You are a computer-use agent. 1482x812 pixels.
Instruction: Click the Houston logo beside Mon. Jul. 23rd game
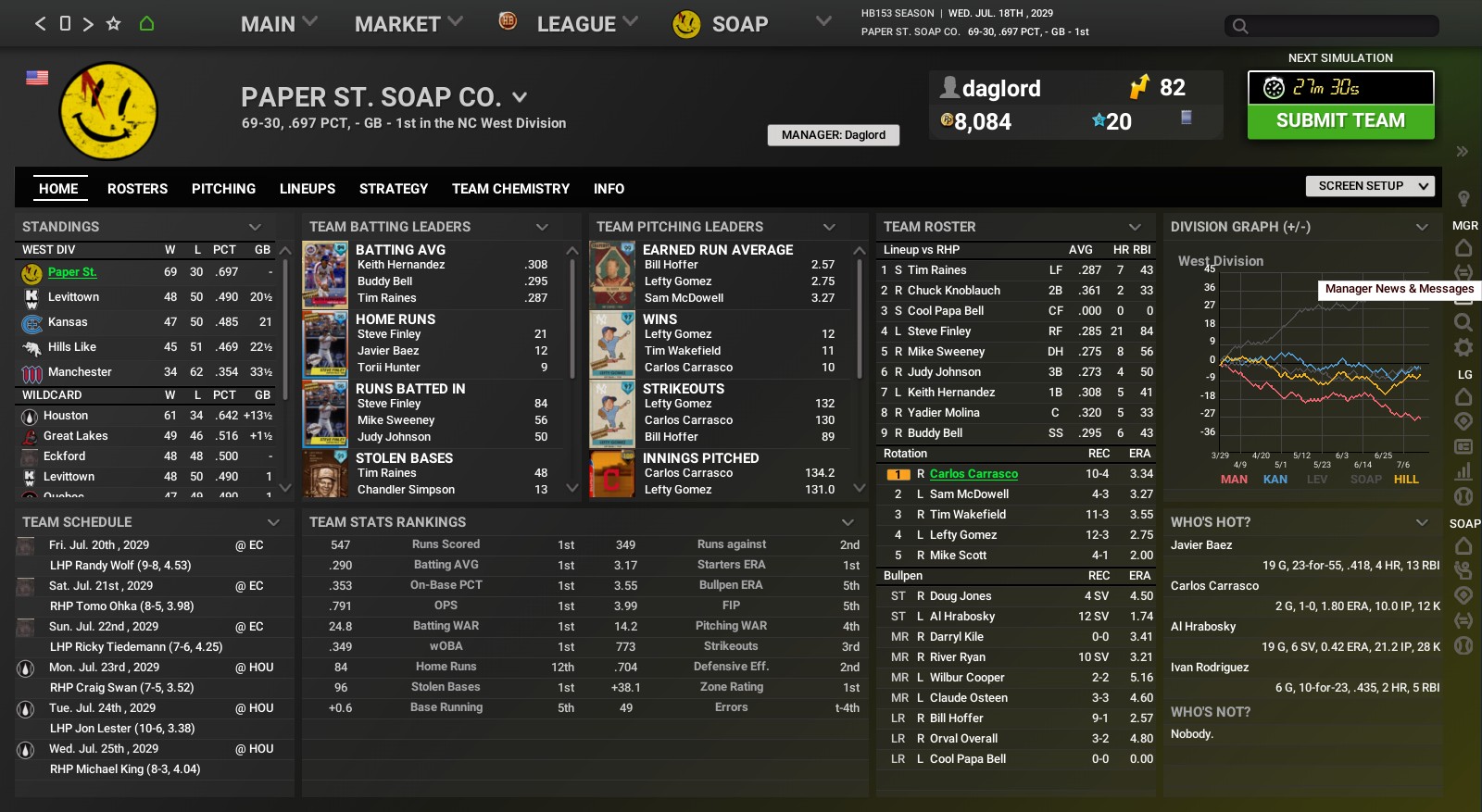(26, 668)
